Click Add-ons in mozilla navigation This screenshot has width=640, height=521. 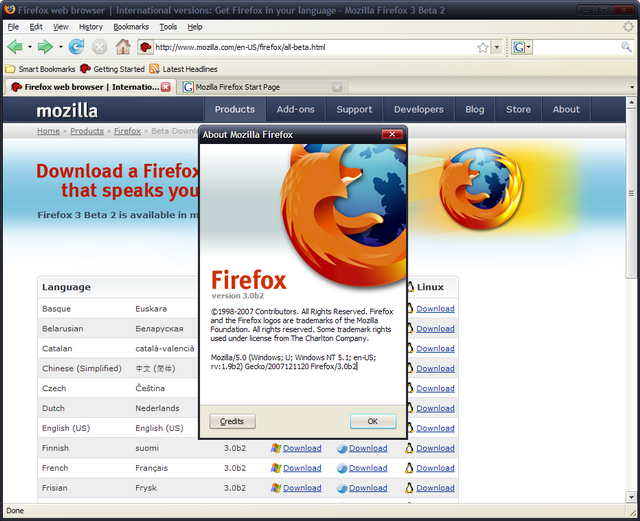coord(296,109)
